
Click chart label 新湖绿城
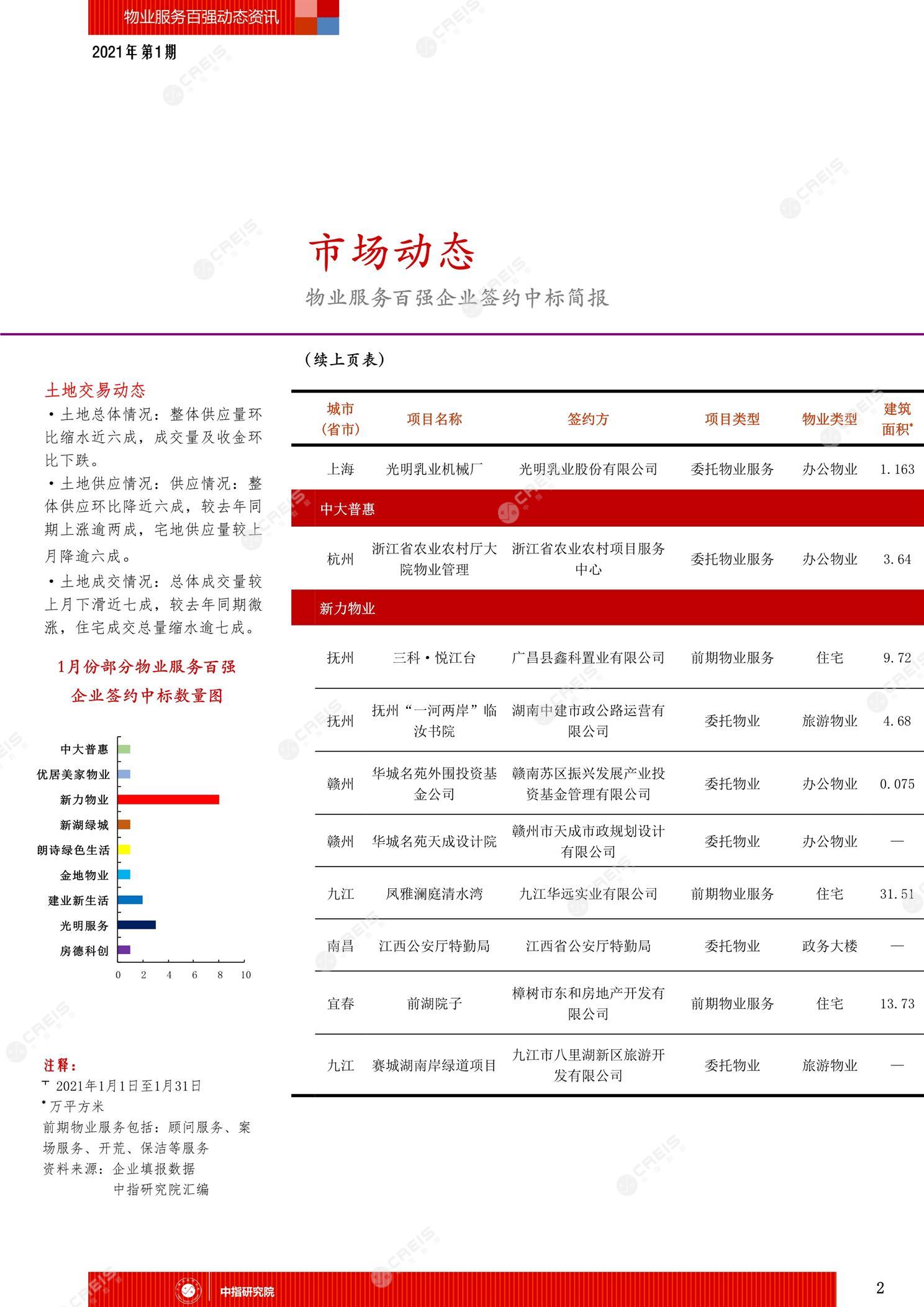tap(84, 825)
